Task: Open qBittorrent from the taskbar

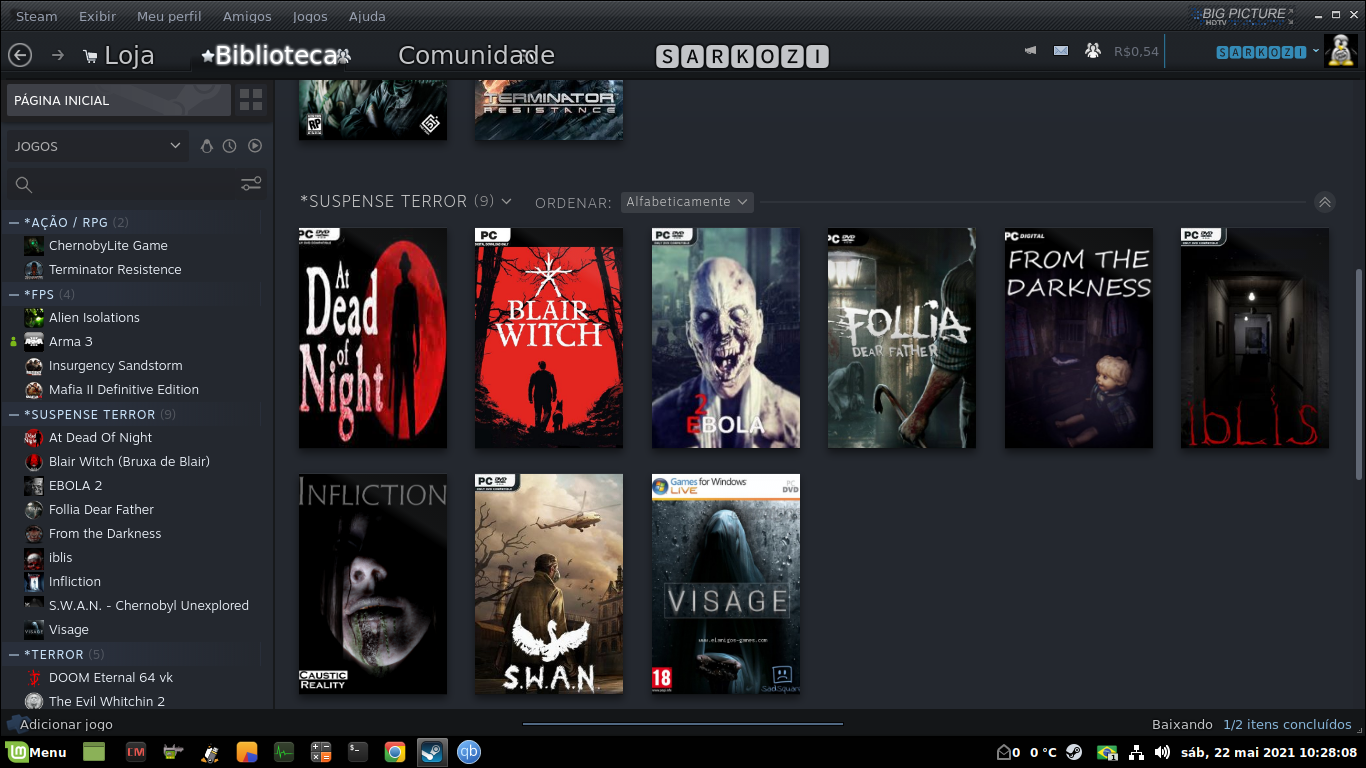Action: coord(468,752)
